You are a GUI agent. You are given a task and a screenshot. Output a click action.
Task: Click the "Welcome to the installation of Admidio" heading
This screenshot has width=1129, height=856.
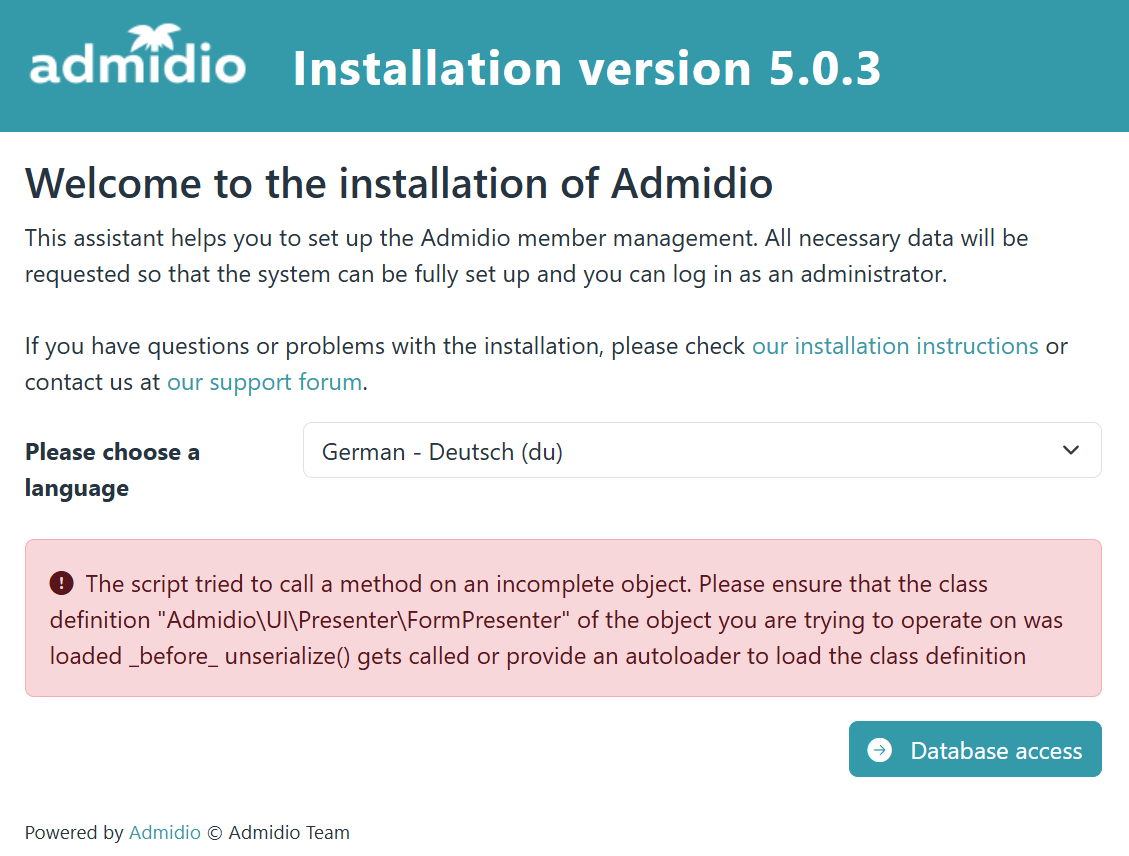tap(399, 184)
